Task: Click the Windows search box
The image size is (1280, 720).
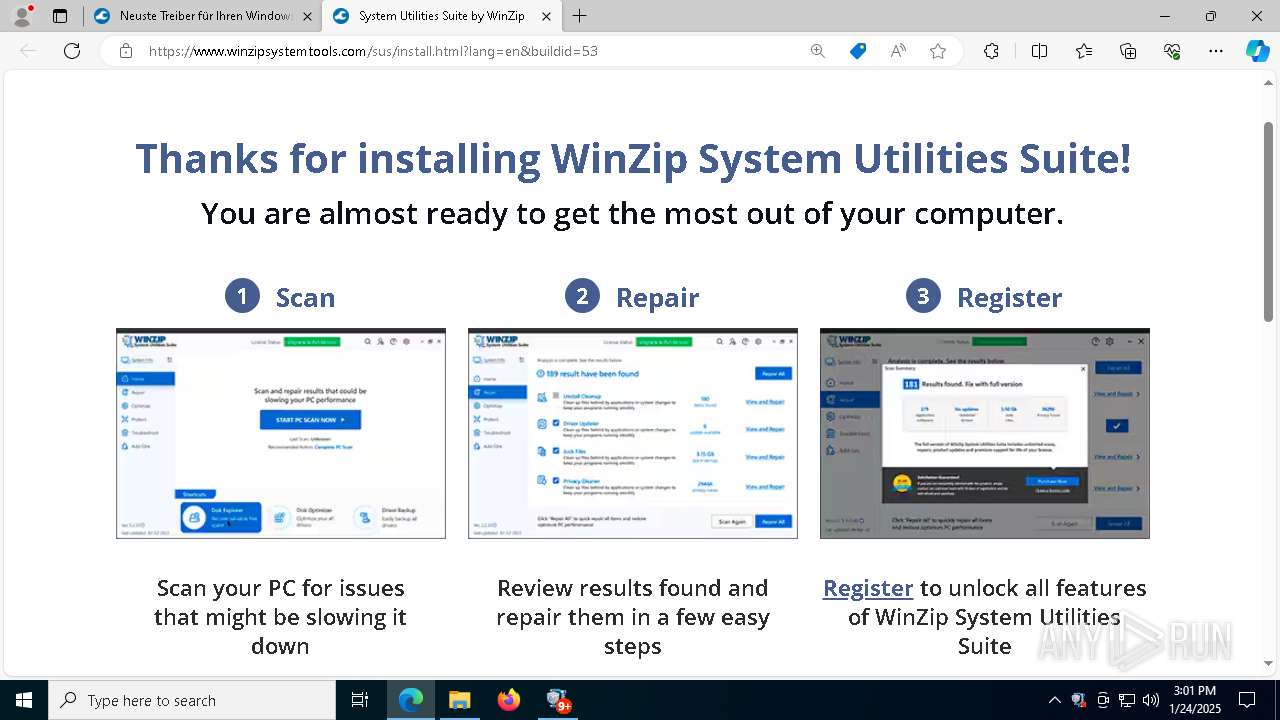Action: [192, 700]
